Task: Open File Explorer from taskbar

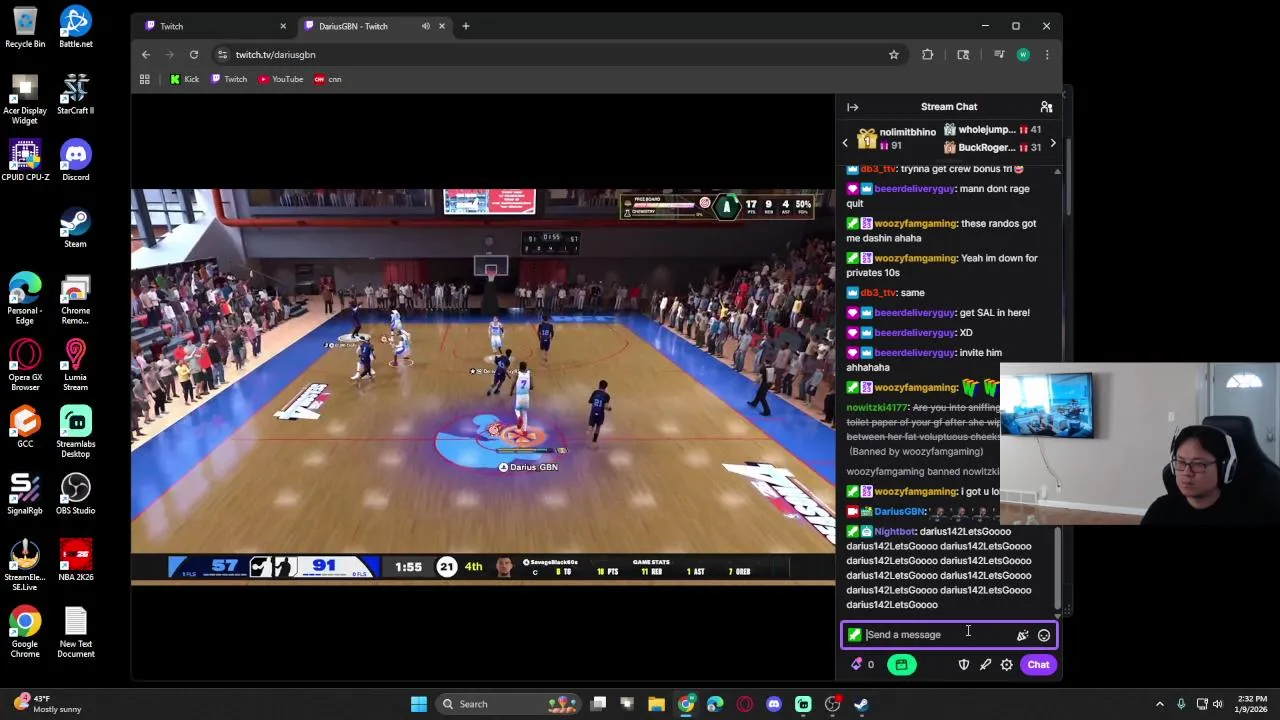Action: click(x=656, y=704)
